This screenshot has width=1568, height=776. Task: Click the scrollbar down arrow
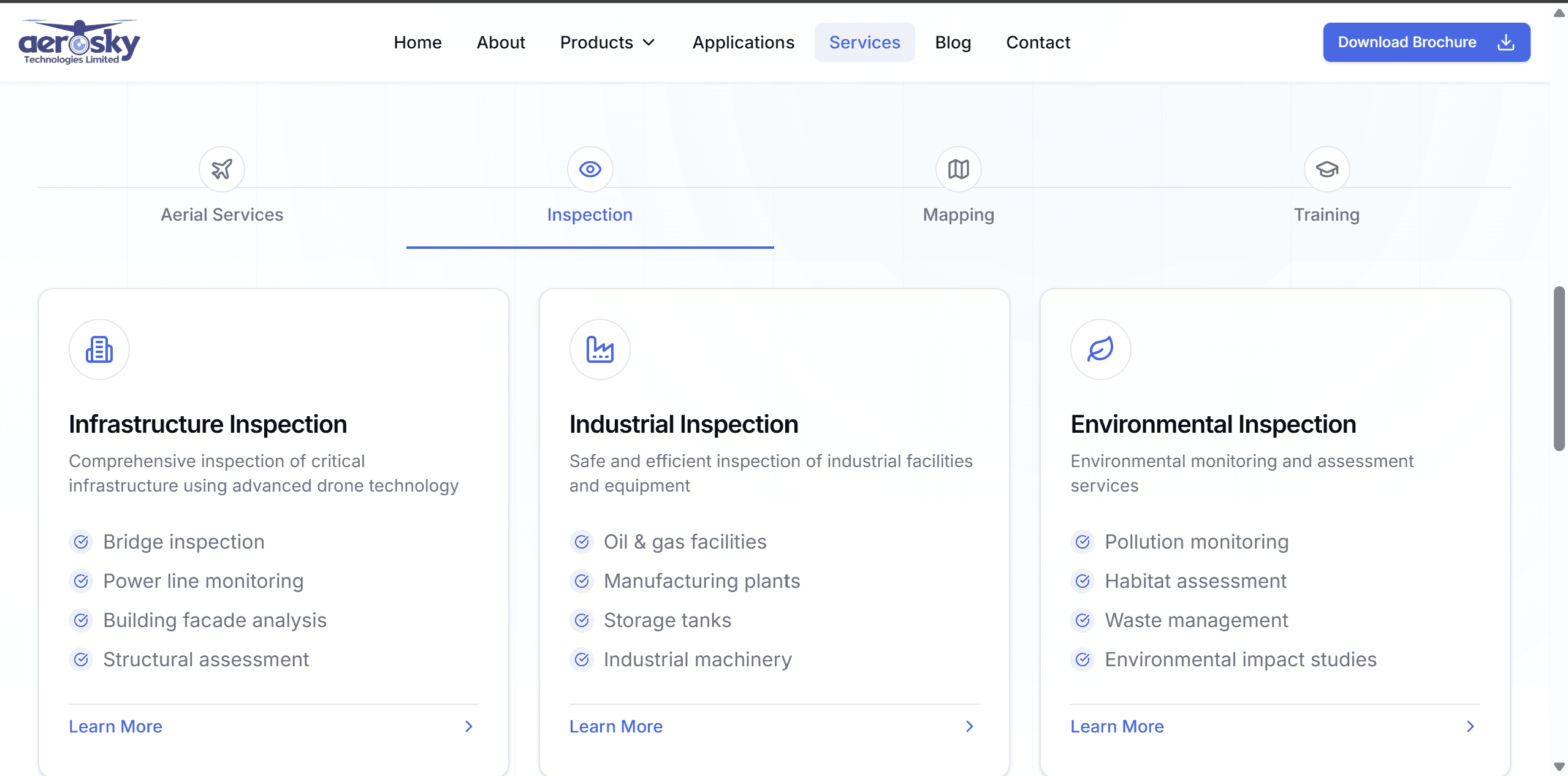click(1559, 767)
